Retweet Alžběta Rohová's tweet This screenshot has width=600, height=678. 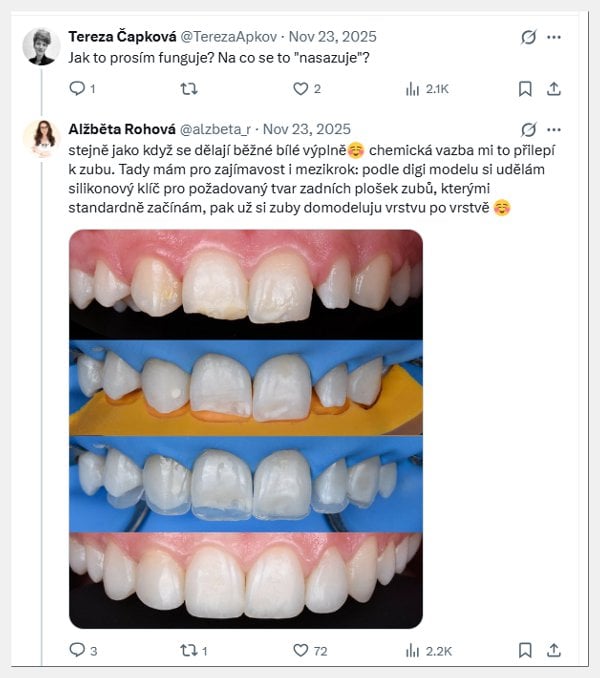(x=188, y=651)
